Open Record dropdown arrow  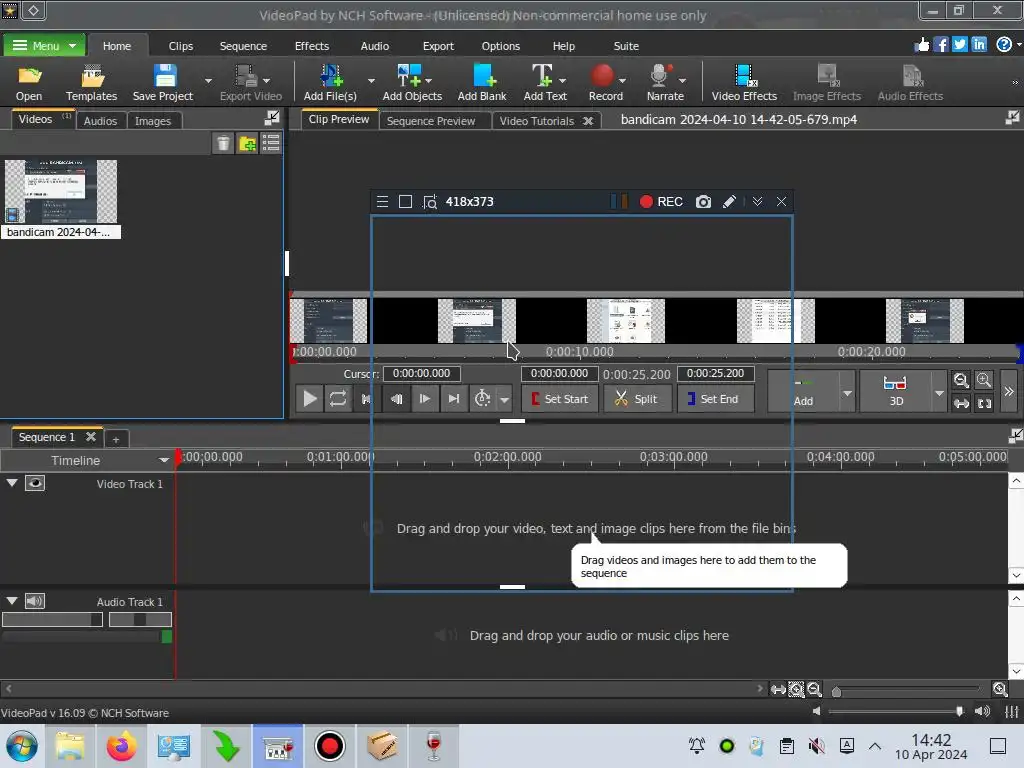[622, 81]
